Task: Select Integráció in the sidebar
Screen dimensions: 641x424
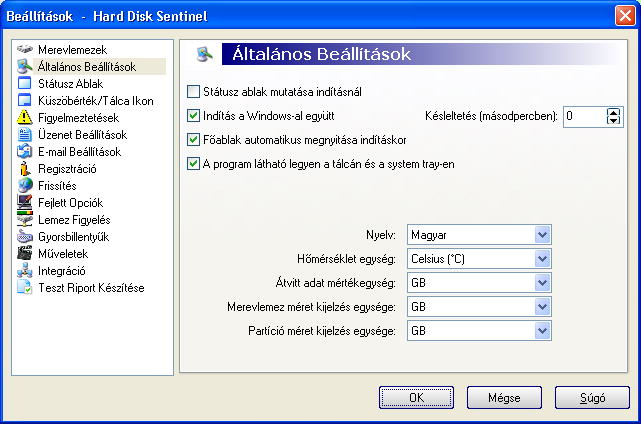Action: [x=62, y=271]
